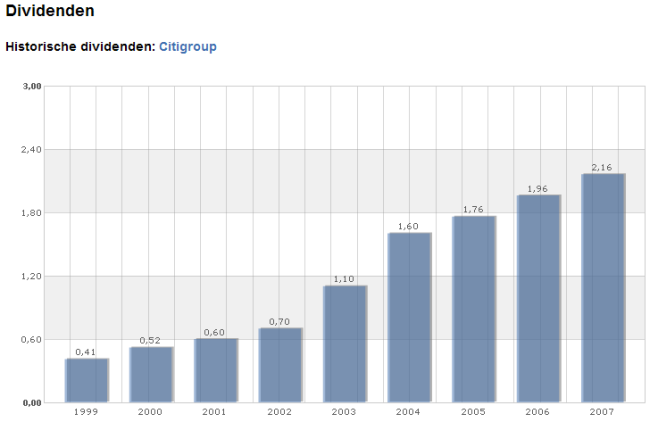
Task: Select the 2007 dividend bar
Action: [604, 288]
